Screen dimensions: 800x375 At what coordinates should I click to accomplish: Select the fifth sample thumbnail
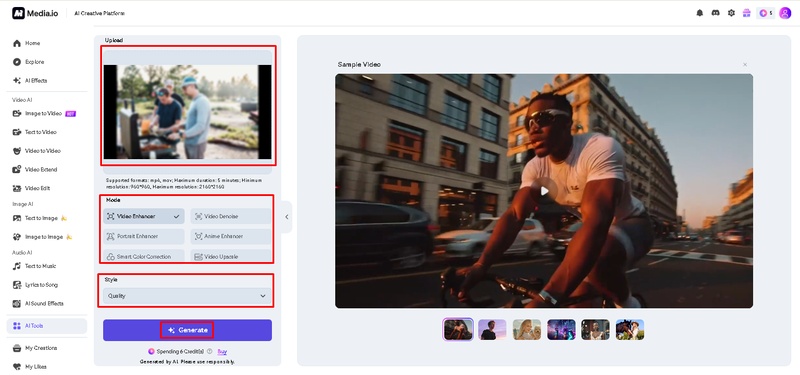[595, 330]
